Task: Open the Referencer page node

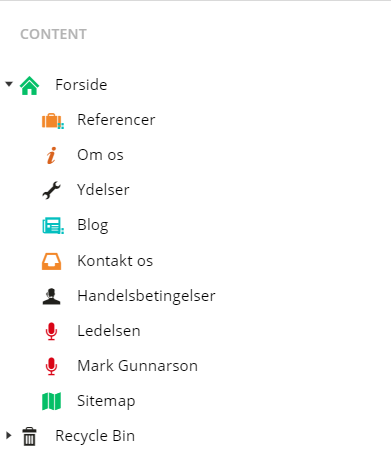Action: tap(116, 120)
